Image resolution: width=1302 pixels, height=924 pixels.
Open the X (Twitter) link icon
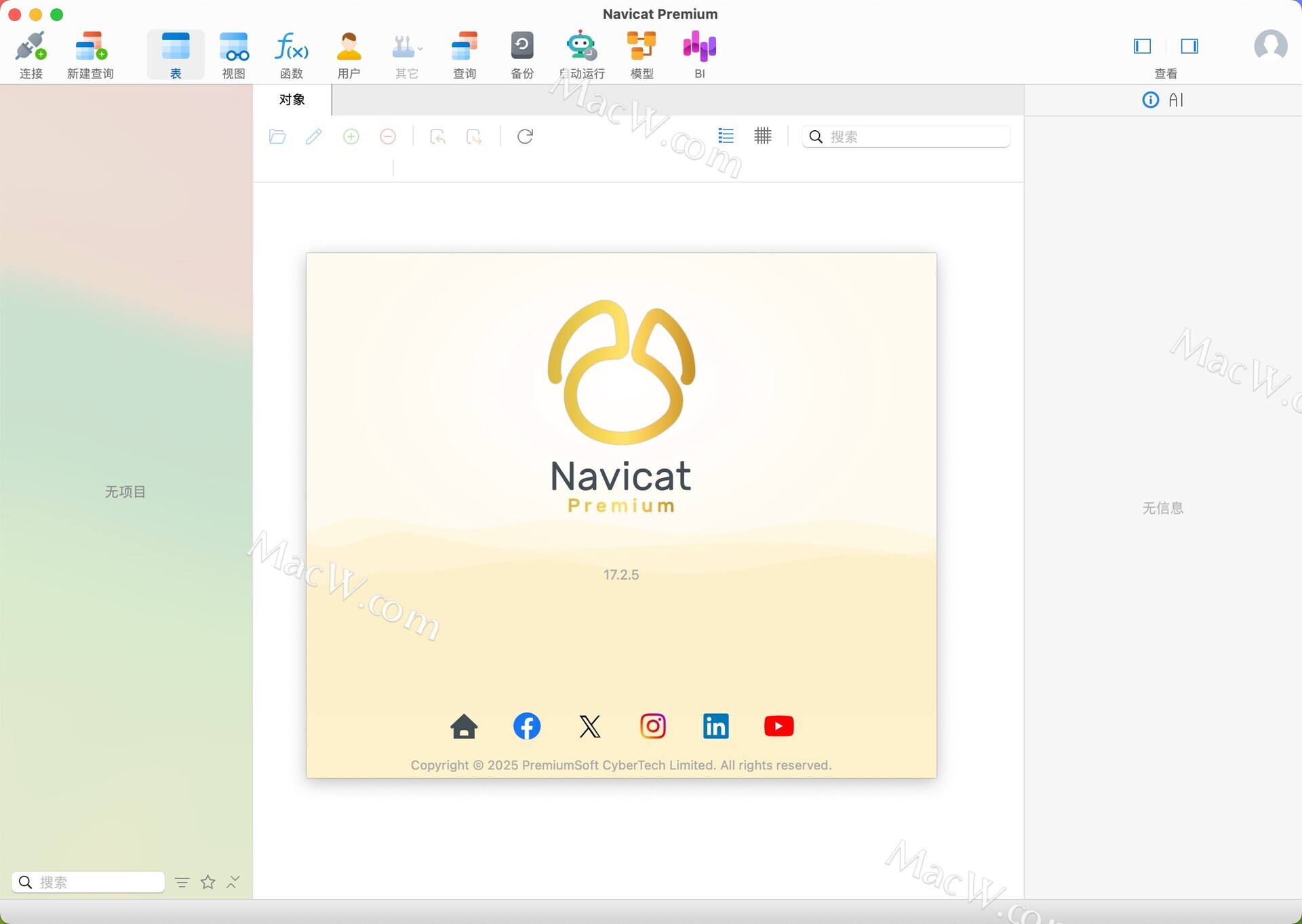click(x=590, y=726)
